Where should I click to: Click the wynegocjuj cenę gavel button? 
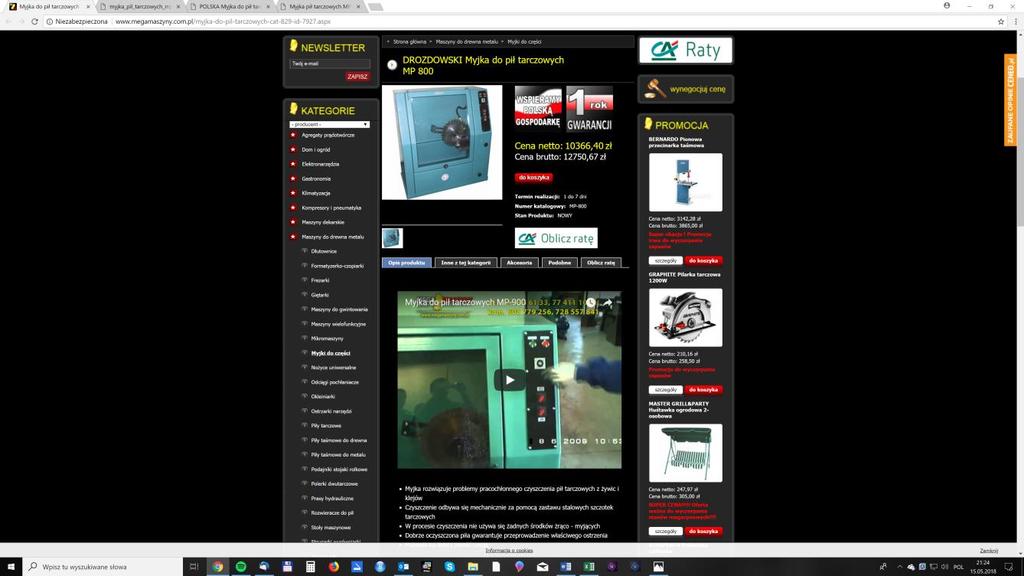(685, 89)
